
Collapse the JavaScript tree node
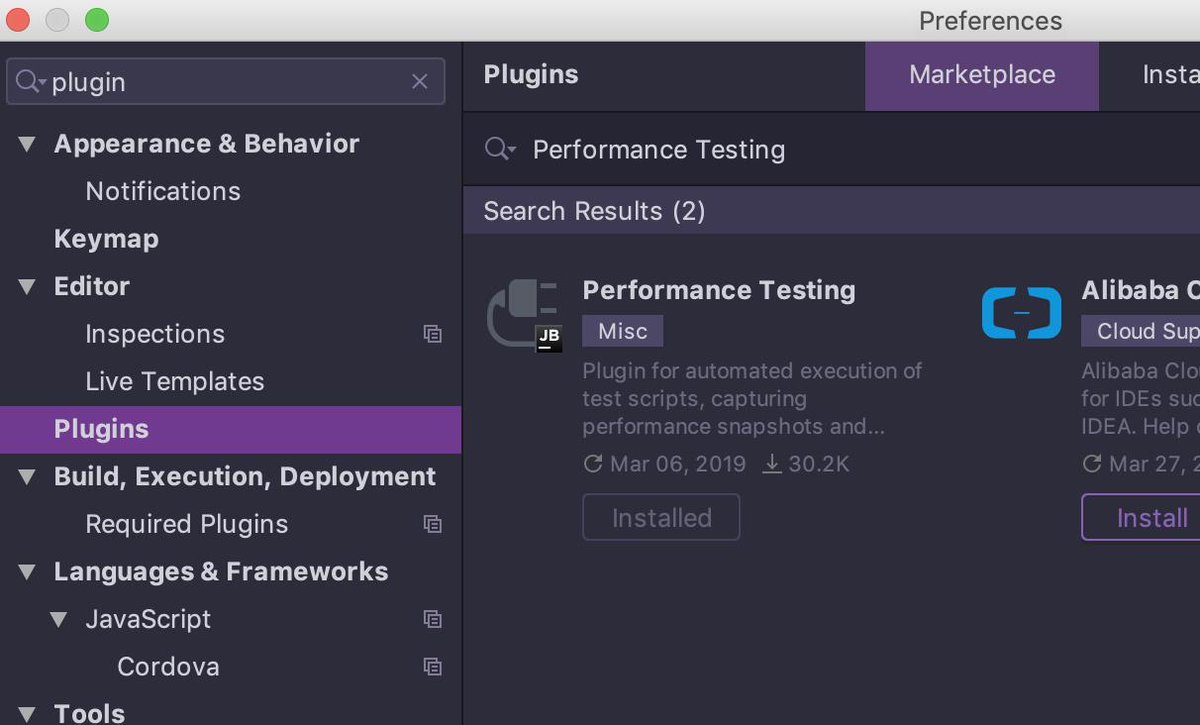pyautogui.click(x=59, y=619)
